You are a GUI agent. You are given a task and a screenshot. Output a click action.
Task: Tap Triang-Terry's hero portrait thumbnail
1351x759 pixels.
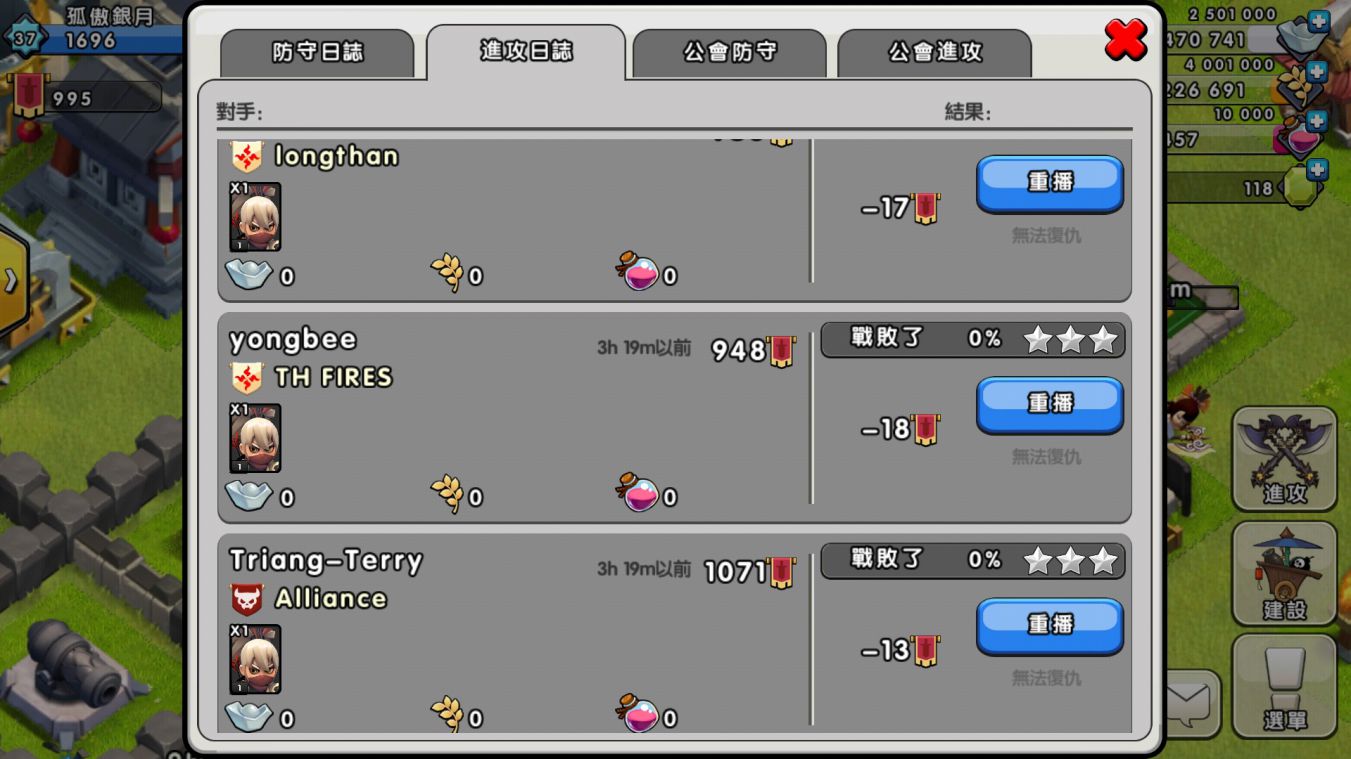point(255,659)
